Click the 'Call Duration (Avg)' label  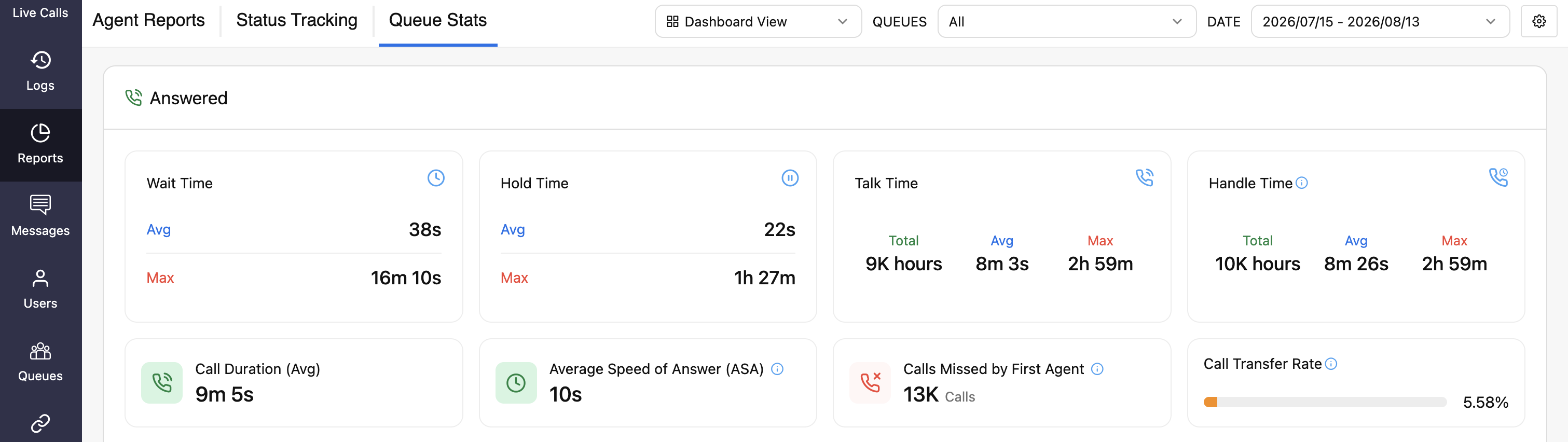coord(257,369)
